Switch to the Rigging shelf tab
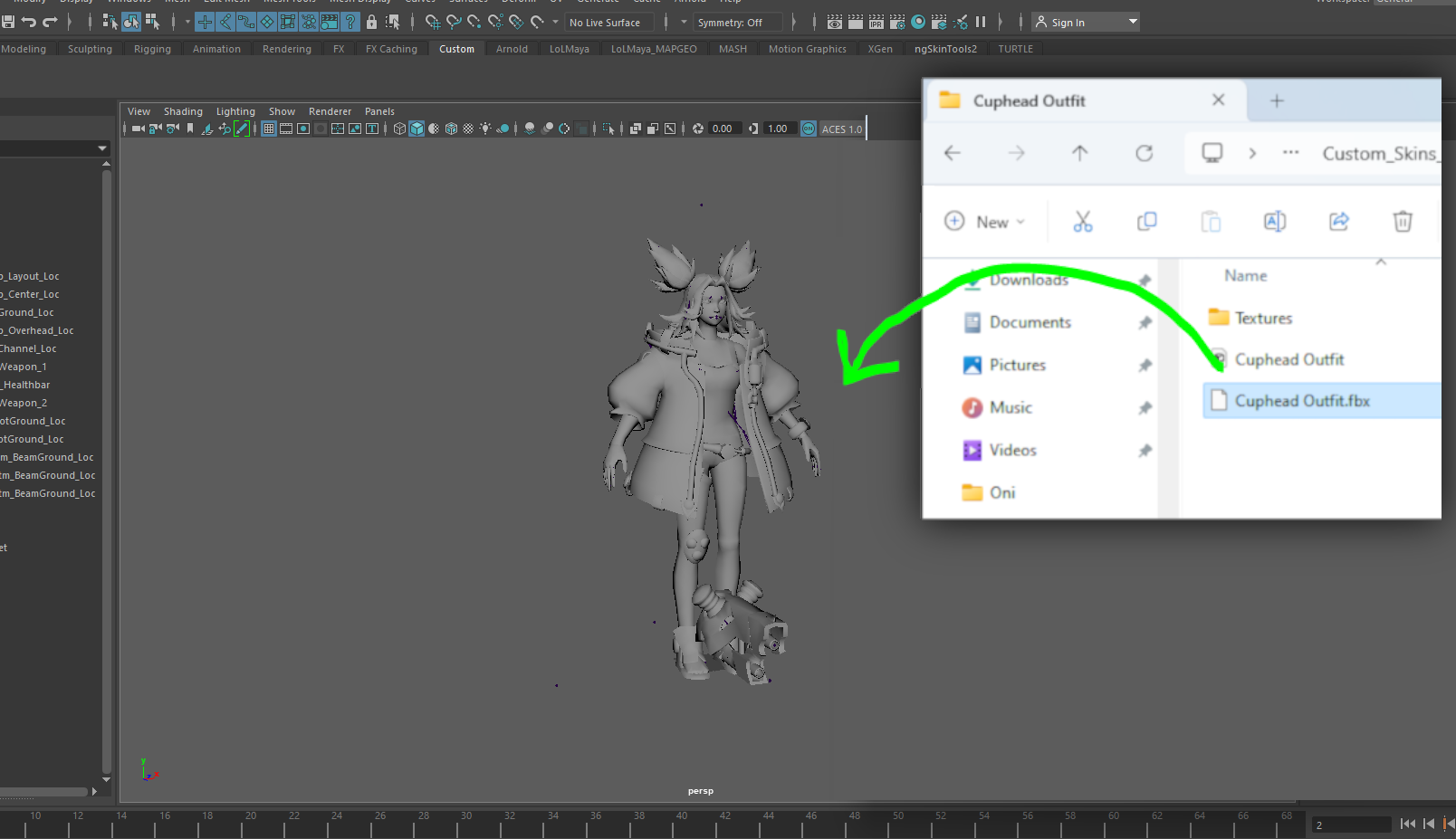The height and width of the screenshot is (839, 1456). [152, 49]
